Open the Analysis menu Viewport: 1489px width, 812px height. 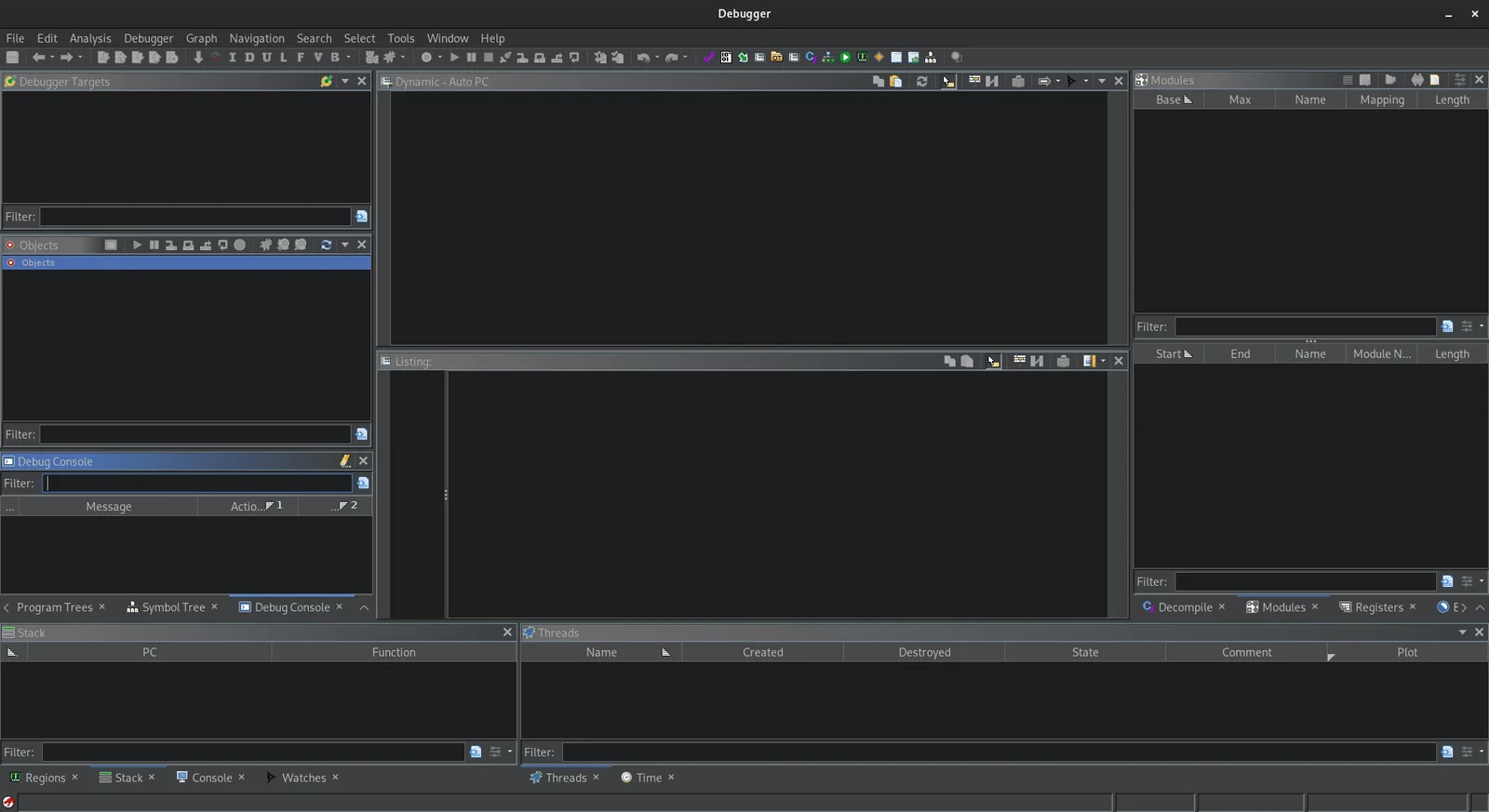(x=90, y=38)
